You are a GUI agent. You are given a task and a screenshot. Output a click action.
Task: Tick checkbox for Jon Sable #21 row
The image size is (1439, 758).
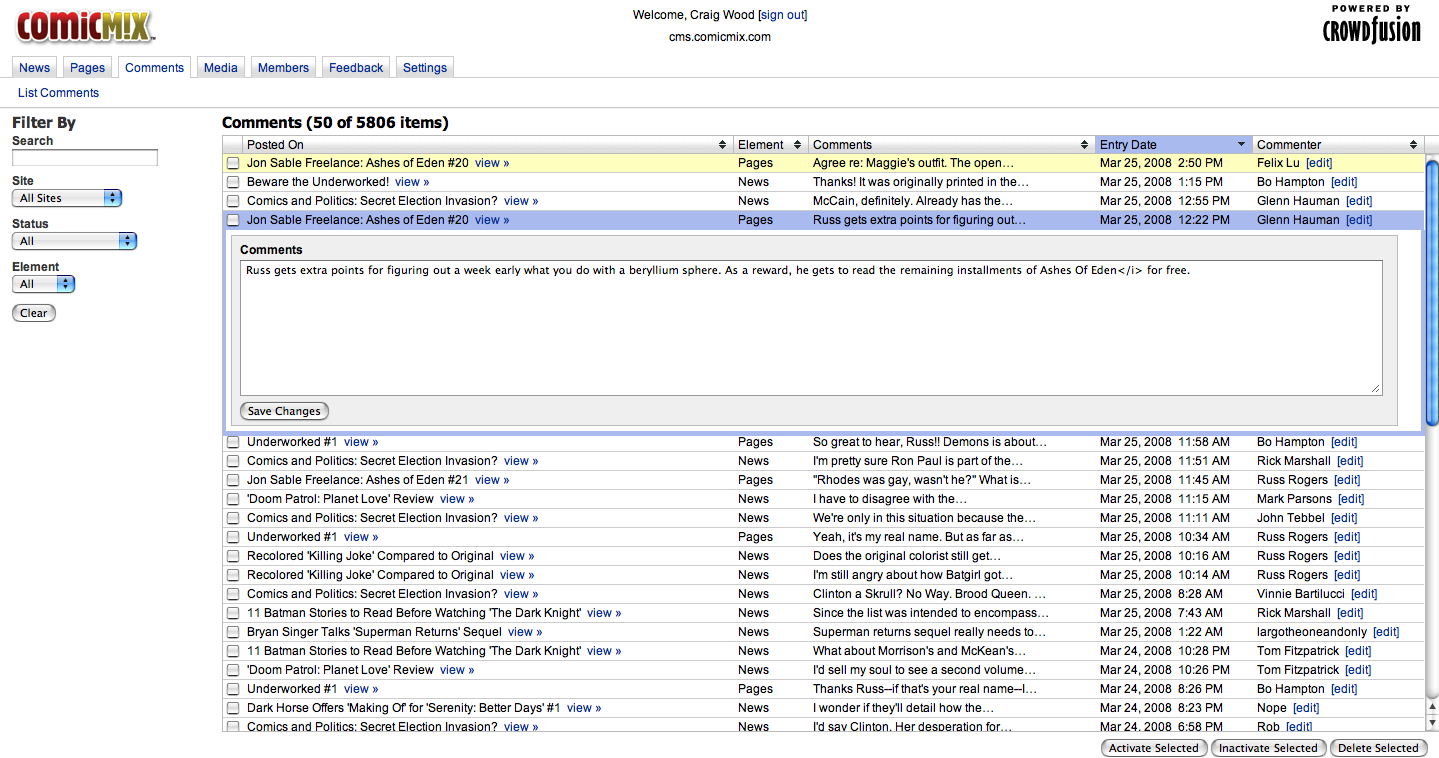[x=232, y=480]
